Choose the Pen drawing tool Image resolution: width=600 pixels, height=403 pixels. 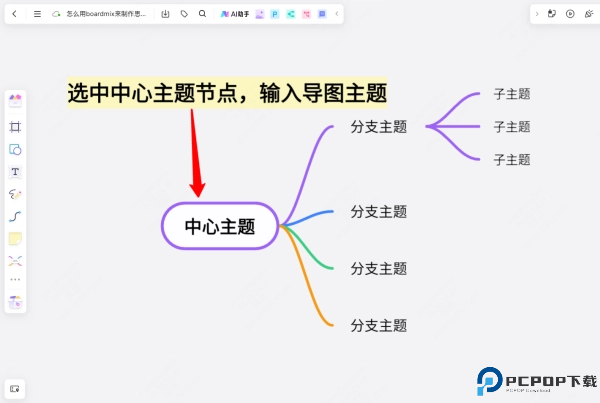15,194
